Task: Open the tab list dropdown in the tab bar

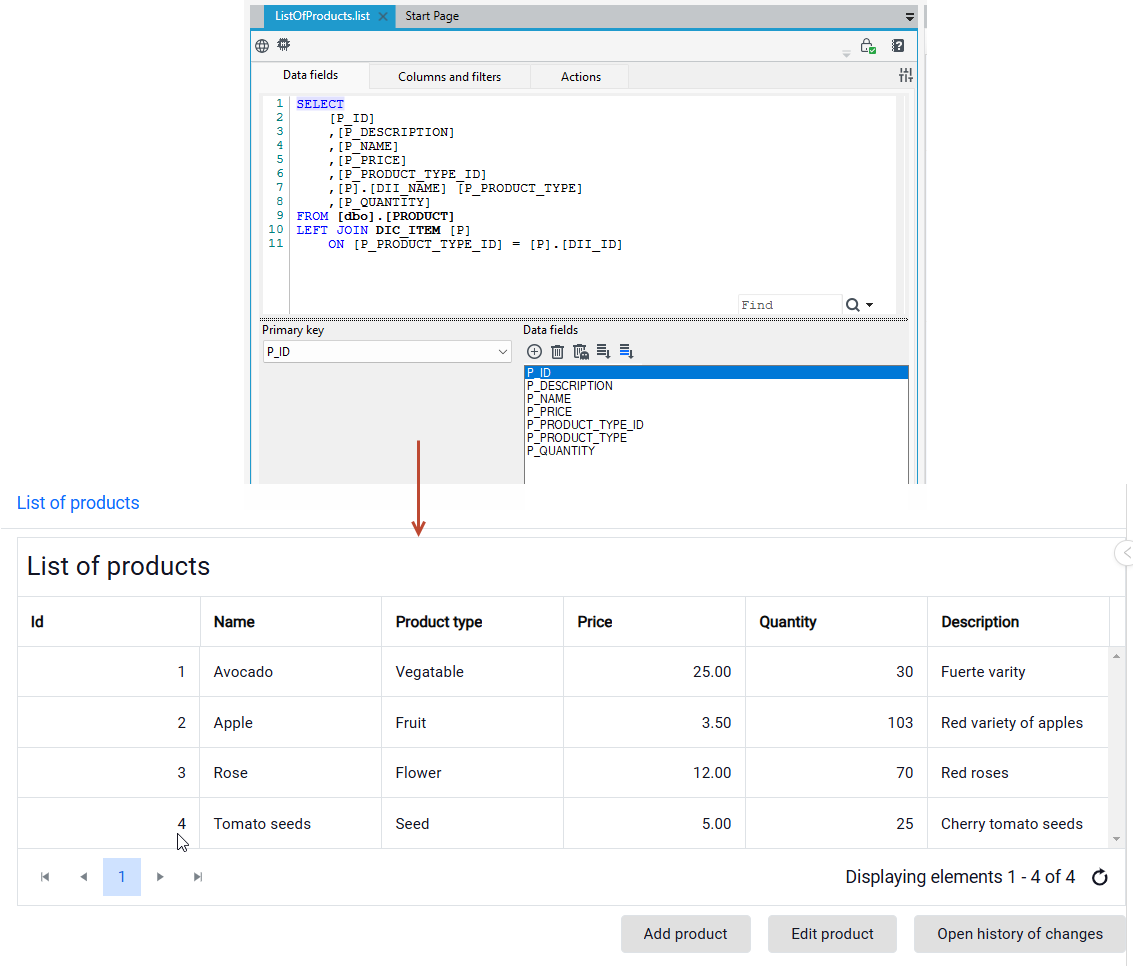Action: tap(910, 17)
